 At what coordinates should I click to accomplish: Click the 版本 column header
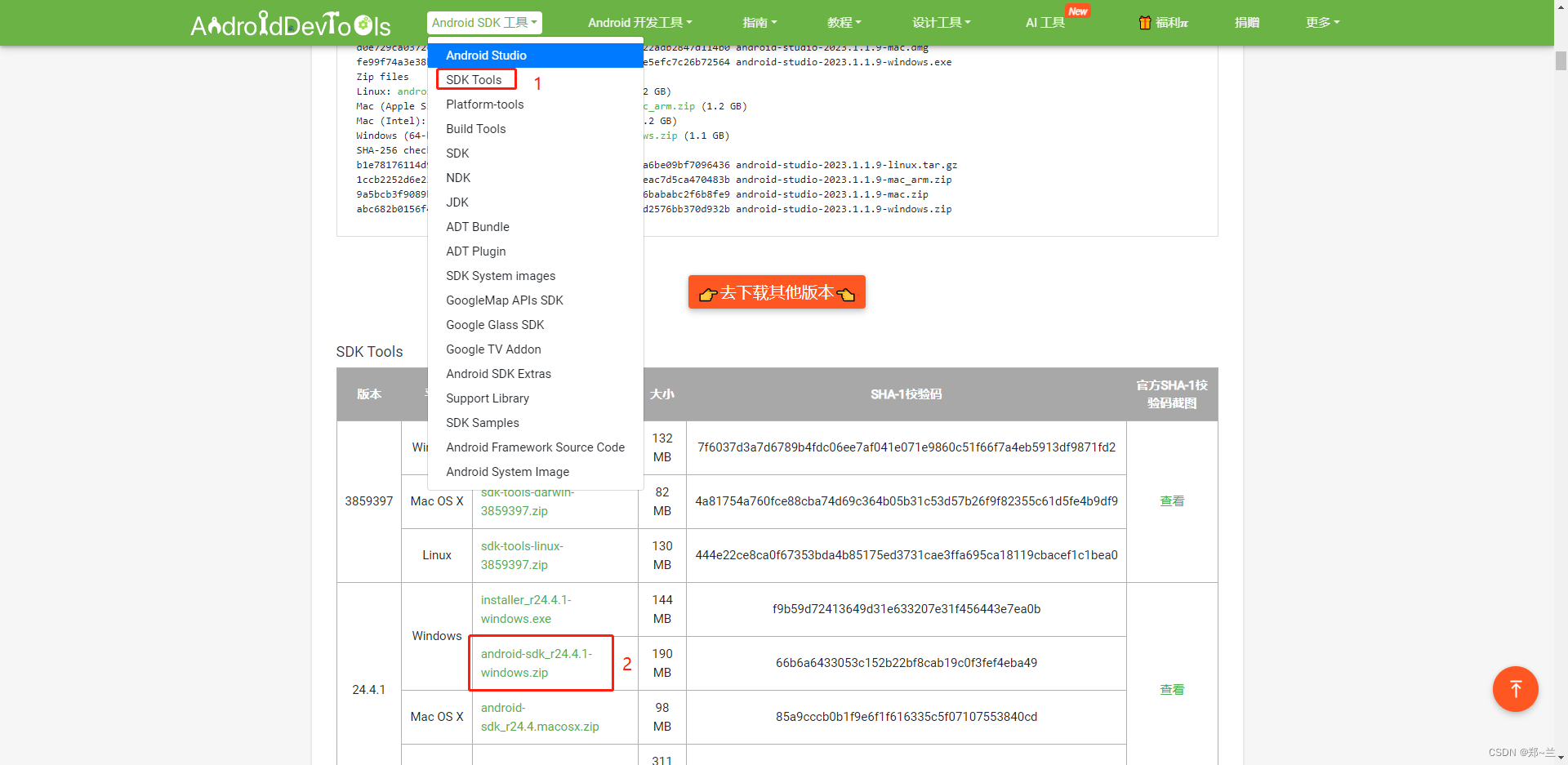pyautogui.click(x=369, y=394)
